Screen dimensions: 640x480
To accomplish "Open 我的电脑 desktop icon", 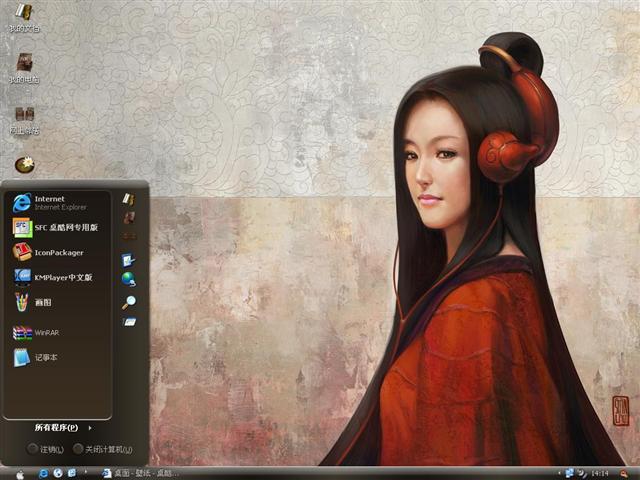I will tap(24, 68).
